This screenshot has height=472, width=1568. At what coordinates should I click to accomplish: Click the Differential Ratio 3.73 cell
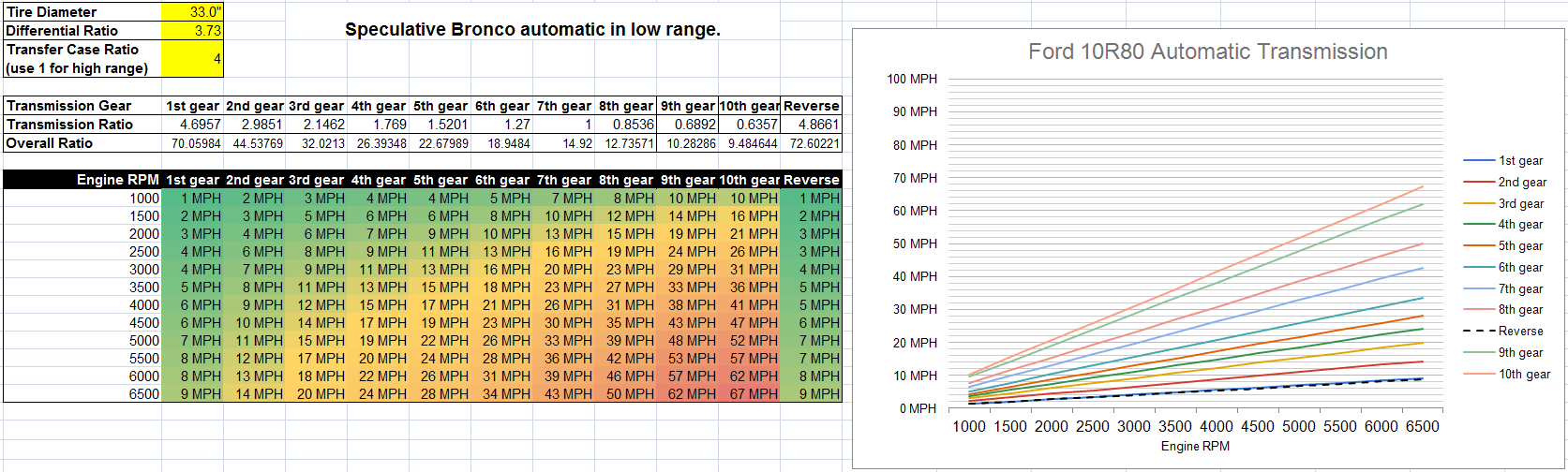coord(192,31)
